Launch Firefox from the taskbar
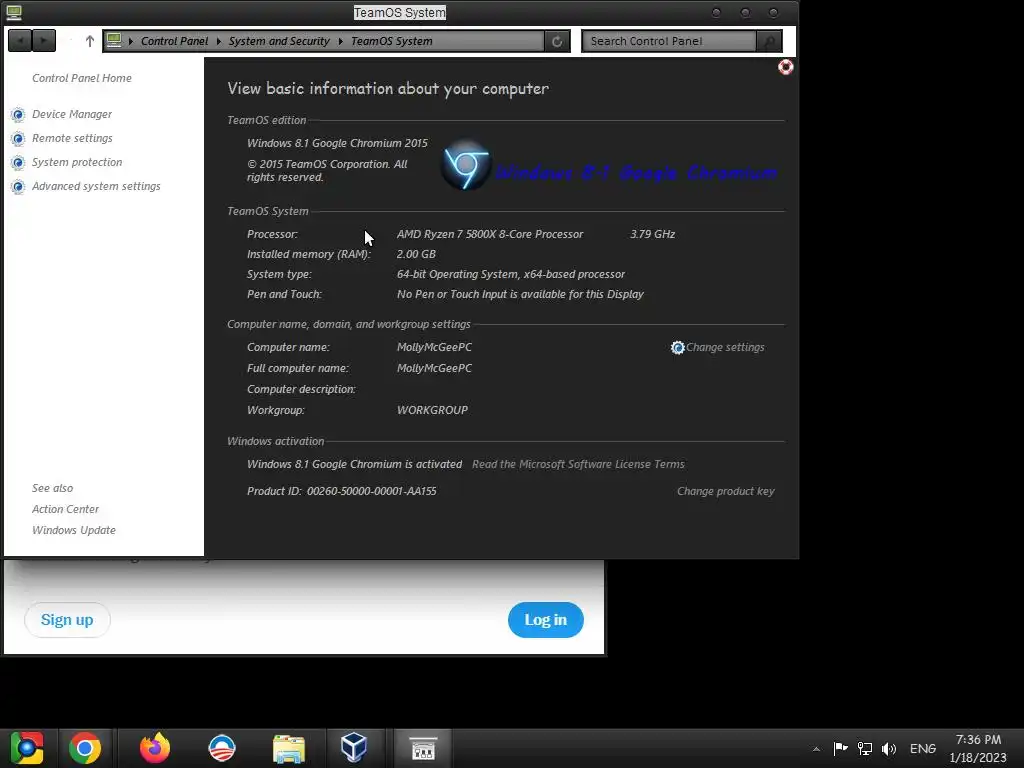This screenshot has height=768, width=1024. coord(155,748)
